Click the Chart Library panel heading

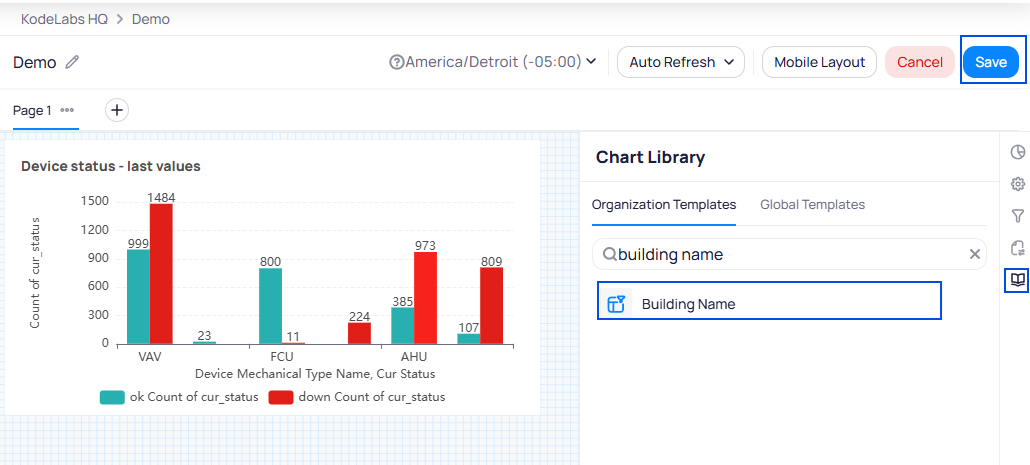tap(650, 157)
